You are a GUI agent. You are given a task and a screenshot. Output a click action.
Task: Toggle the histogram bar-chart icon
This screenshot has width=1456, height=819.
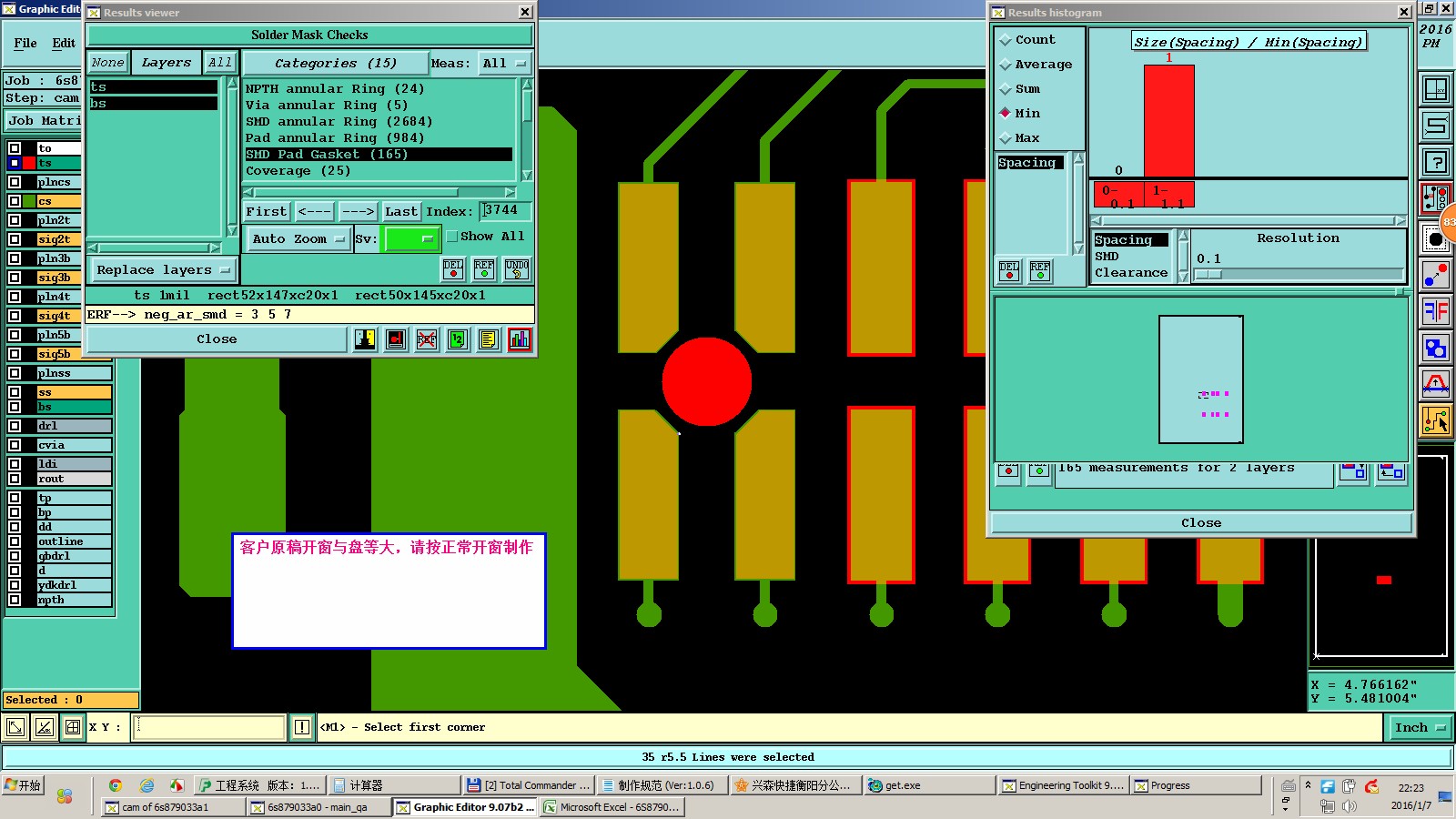(x=520, y=339)
